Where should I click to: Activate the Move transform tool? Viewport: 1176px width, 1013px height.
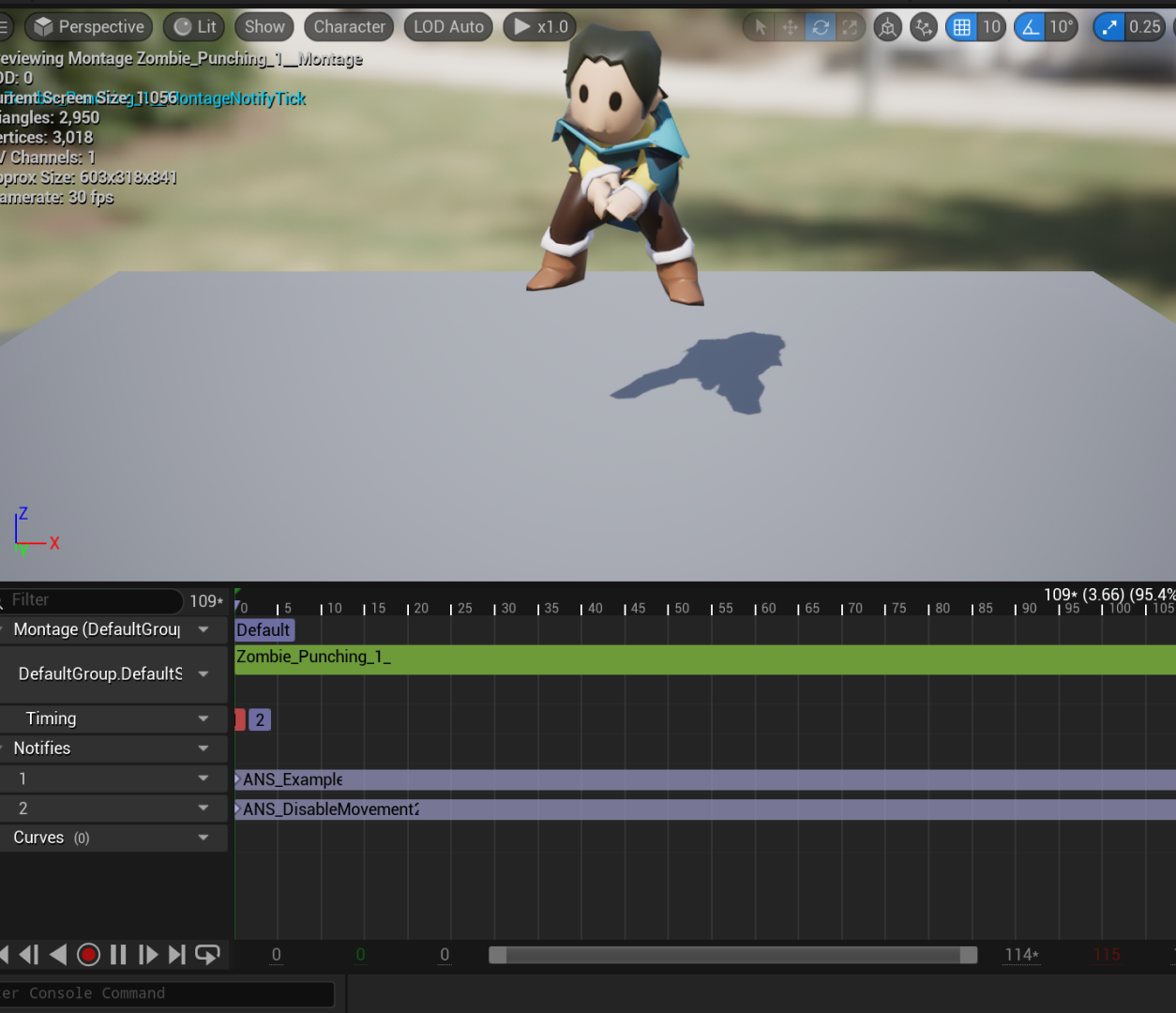(791, 26)
